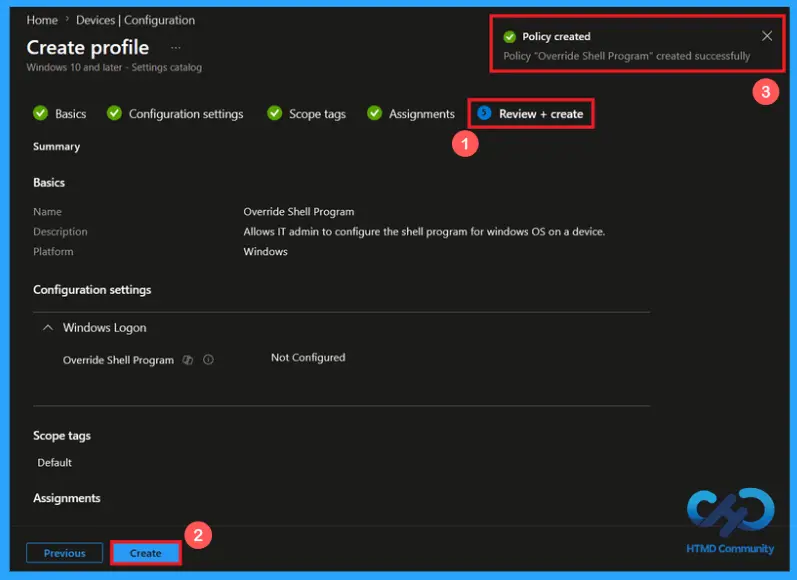Click the Assignments section heading
Viewport: 797px width, 580px height.
pos(67,498)
